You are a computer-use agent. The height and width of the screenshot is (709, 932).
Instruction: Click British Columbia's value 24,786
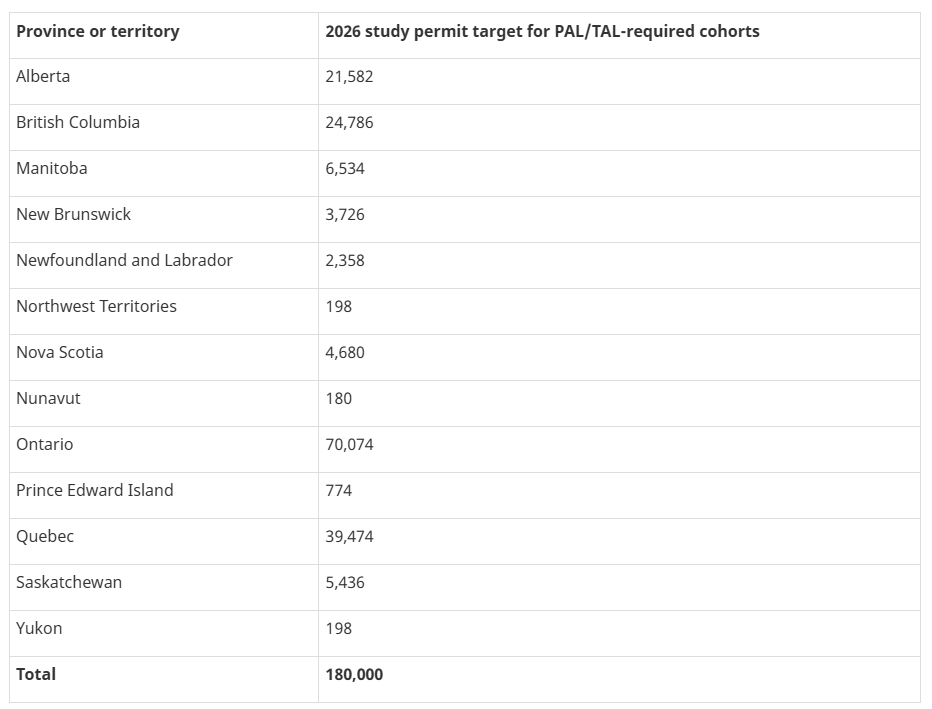(349, 122)
